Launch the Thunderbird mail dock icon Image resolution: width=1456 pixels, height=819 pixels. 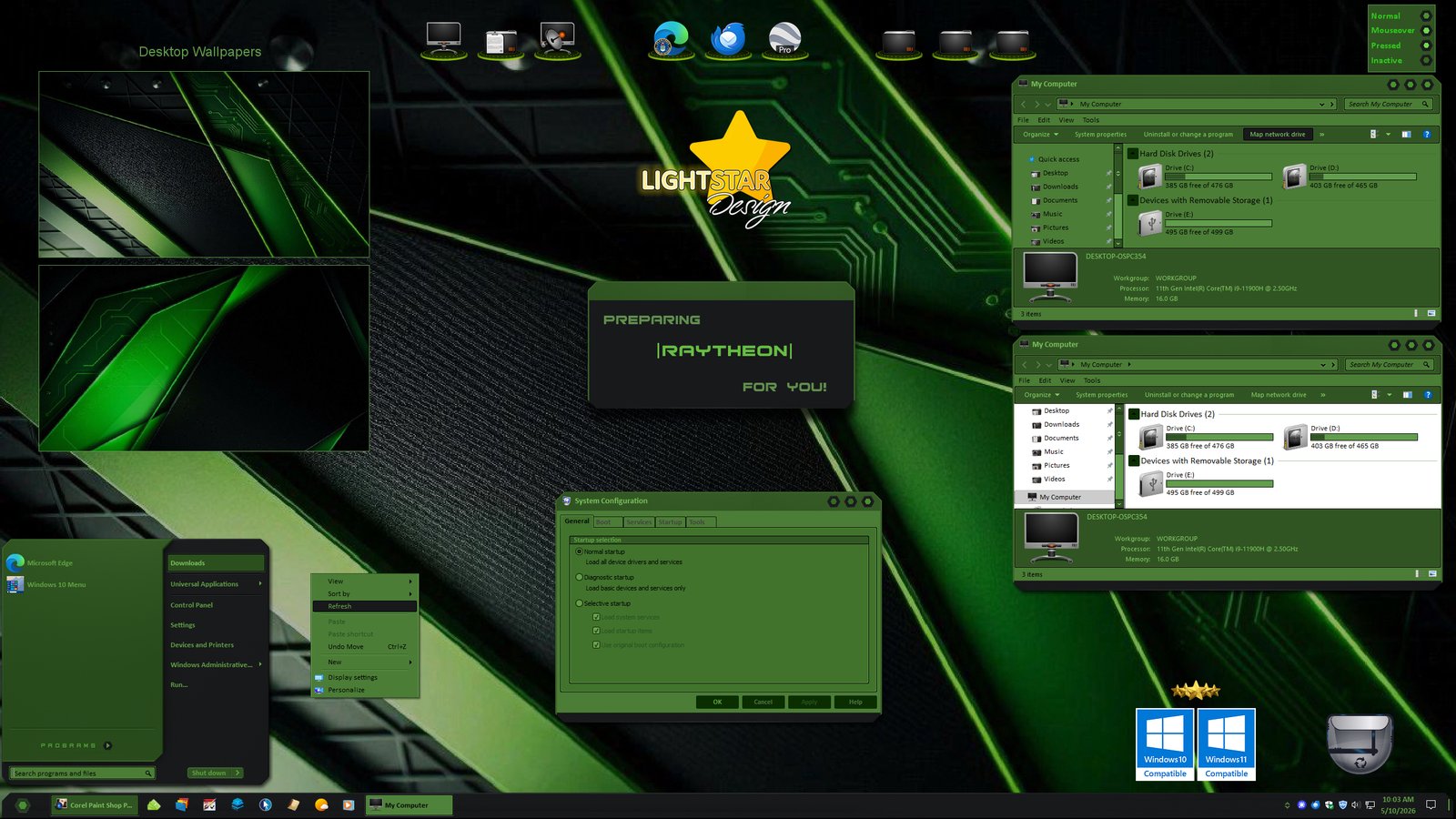(728, 39)
